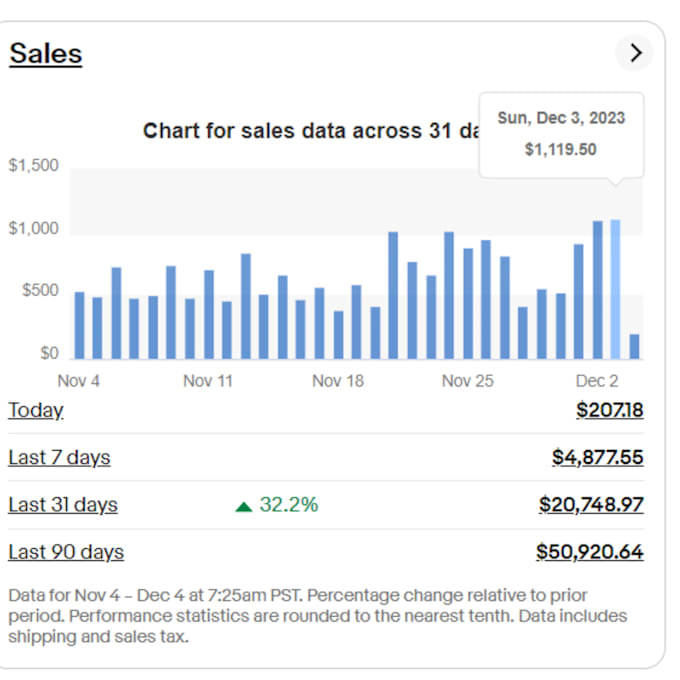Click the Nov 11 axis label
Viewport: 680px width, 680px height.
pos(208,381)
